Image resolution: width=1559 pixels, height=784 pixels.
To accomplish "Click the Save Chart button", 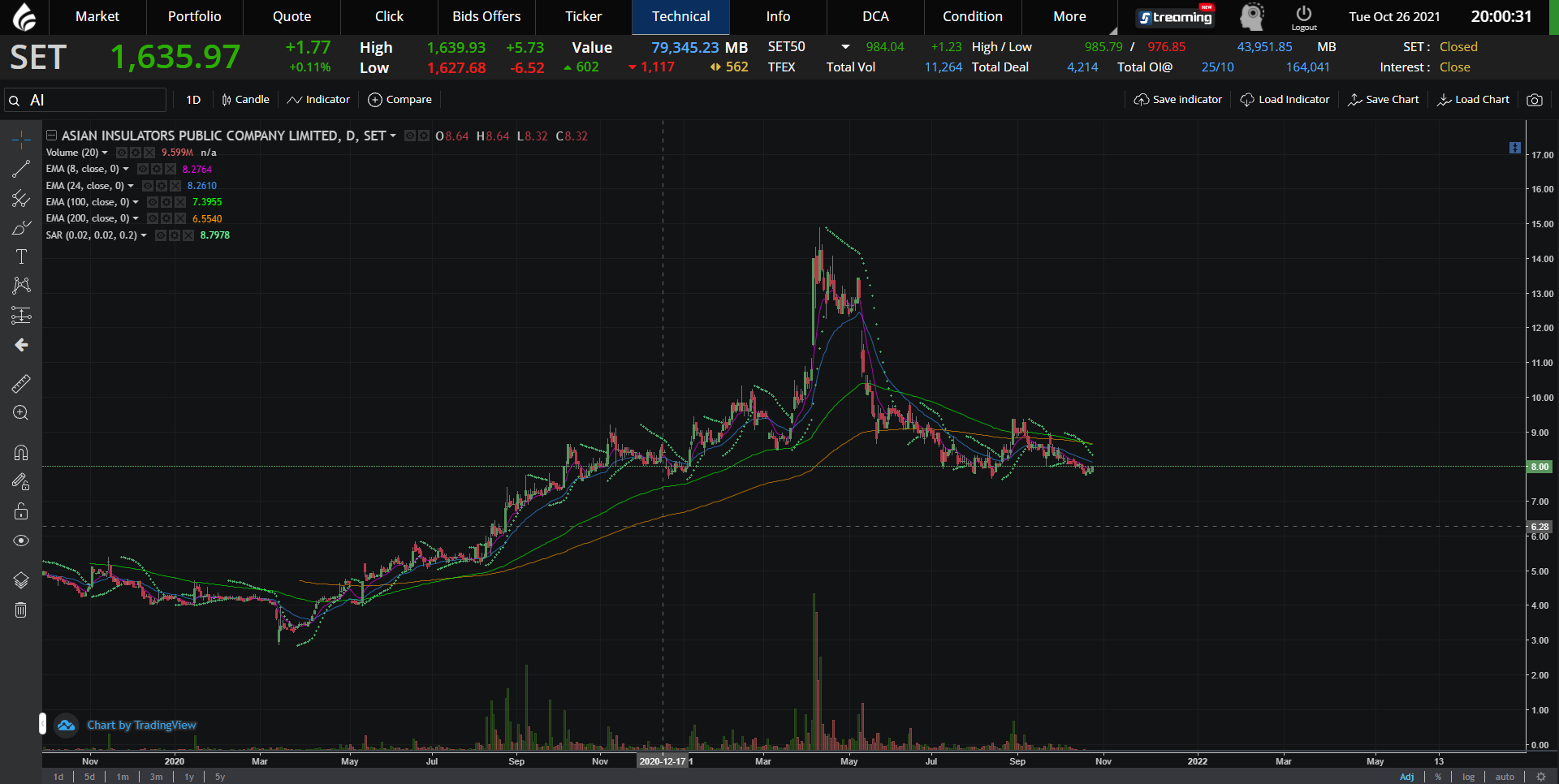I will point(1384,100).
